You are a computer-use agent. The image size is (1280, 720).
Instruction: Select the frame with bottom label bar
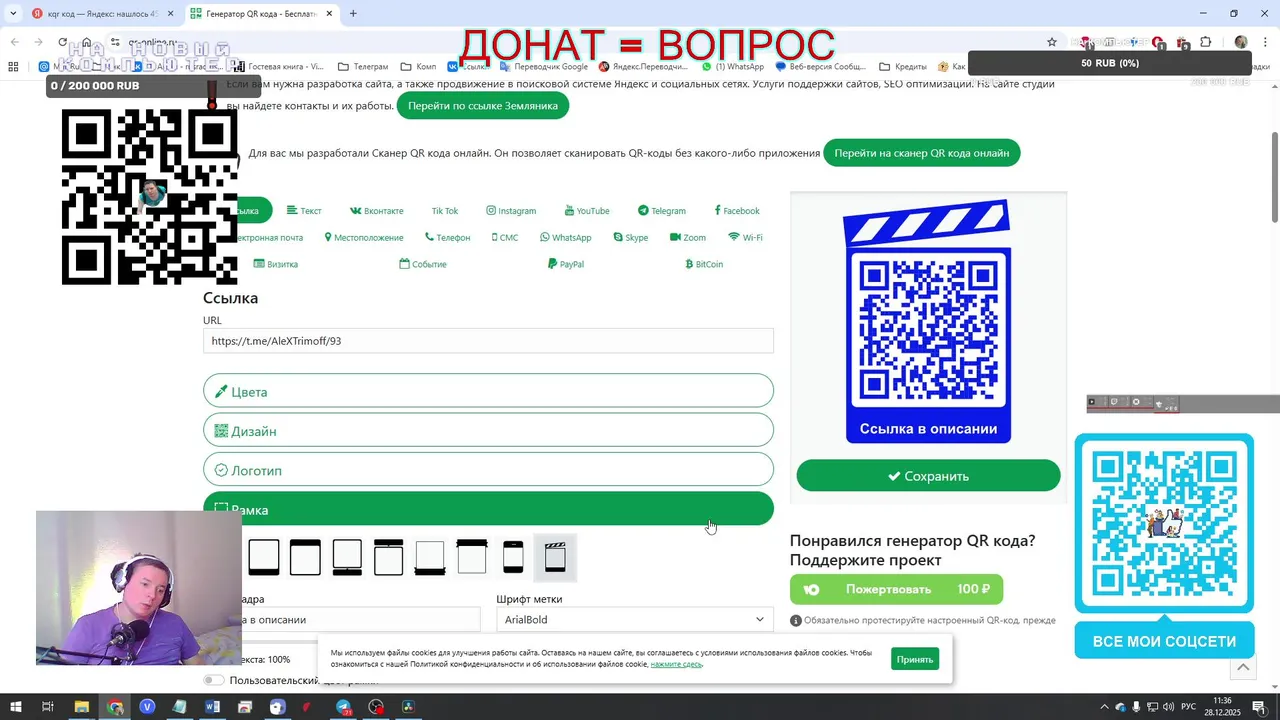click(264, 557)
